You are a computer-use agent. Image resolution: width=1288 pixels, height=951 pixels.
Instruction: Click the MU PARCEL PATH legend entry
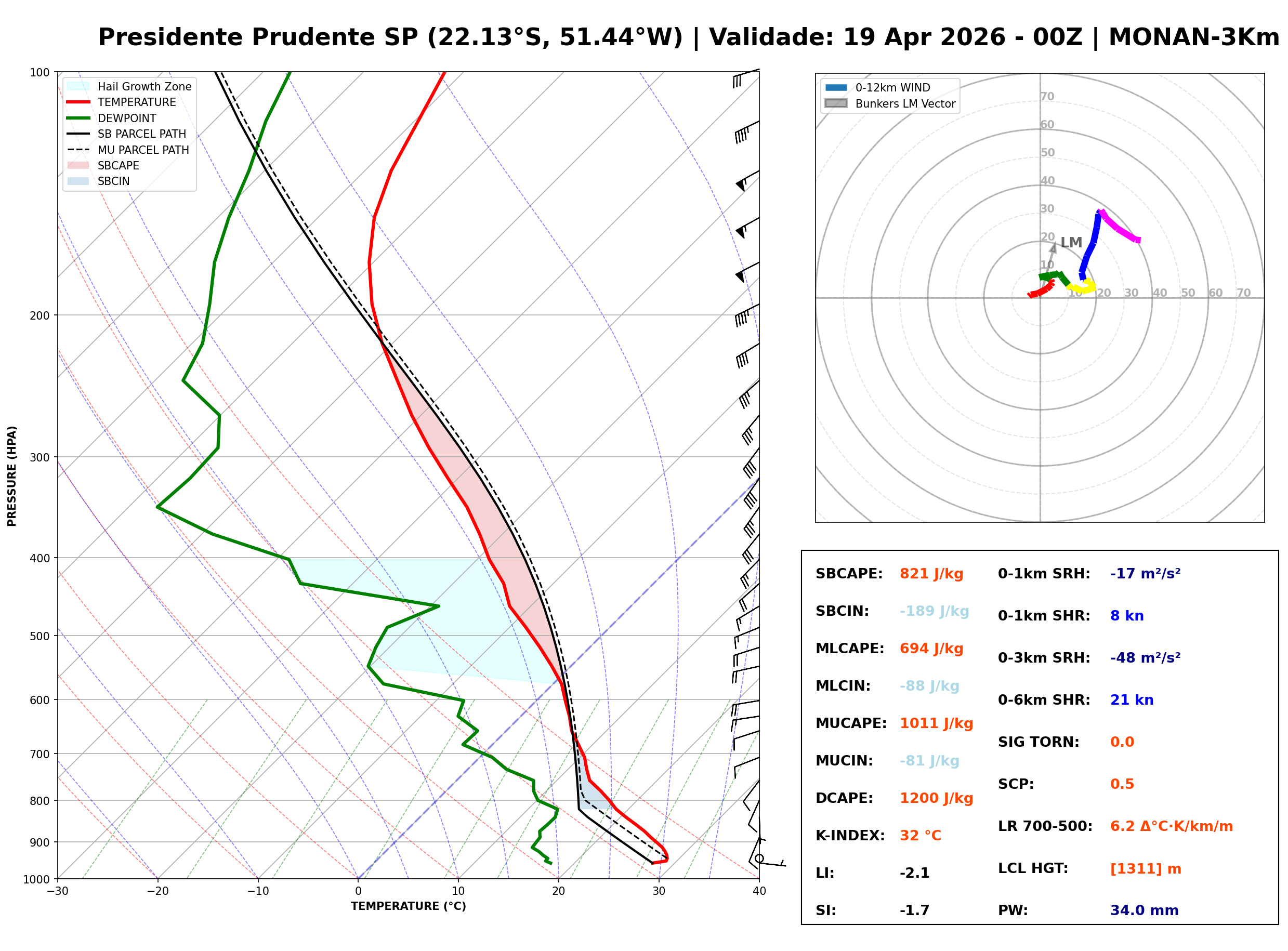click(143, 150)
